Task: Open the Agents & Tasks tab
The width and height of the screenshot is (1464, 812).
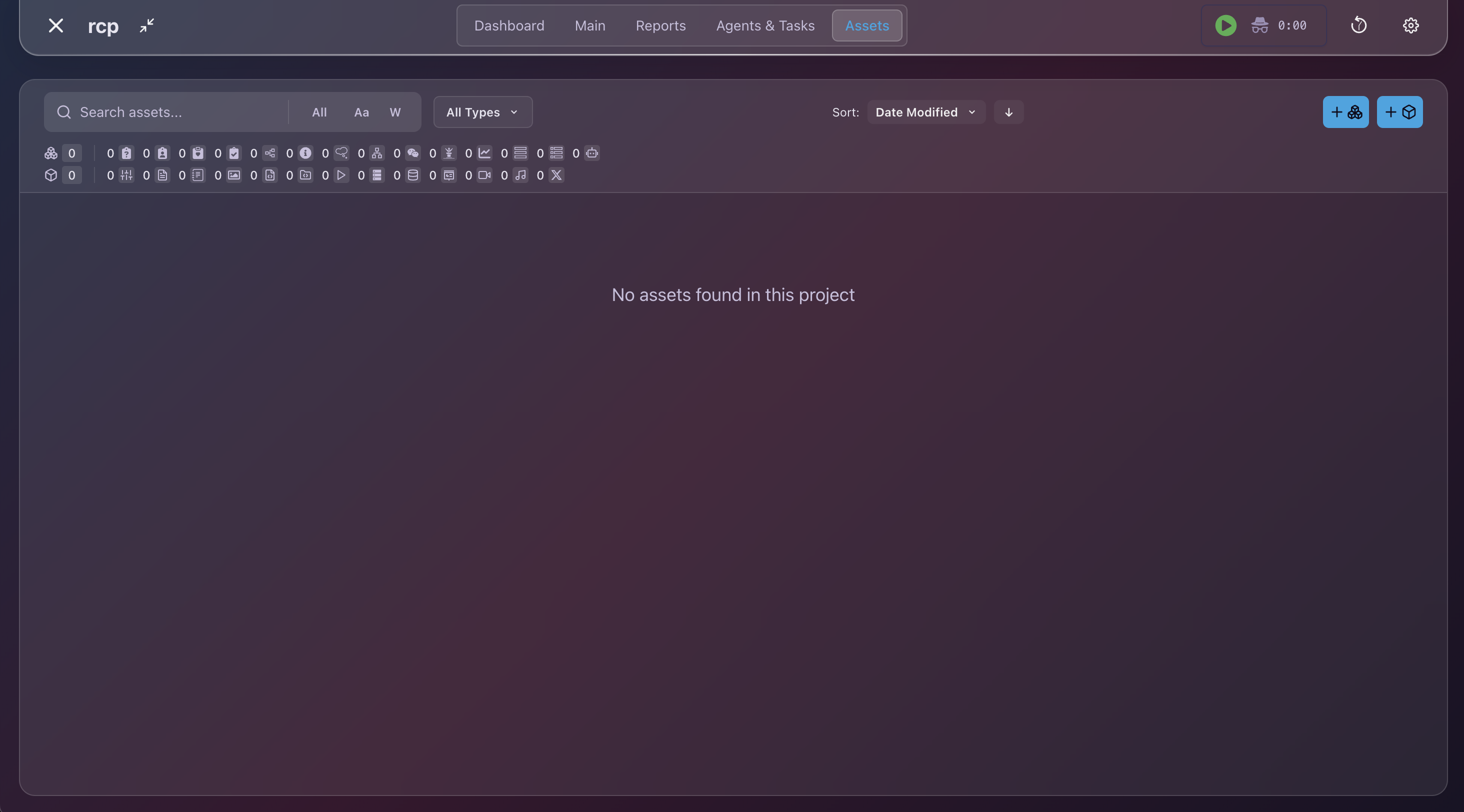Action: [x=765, y=25]
